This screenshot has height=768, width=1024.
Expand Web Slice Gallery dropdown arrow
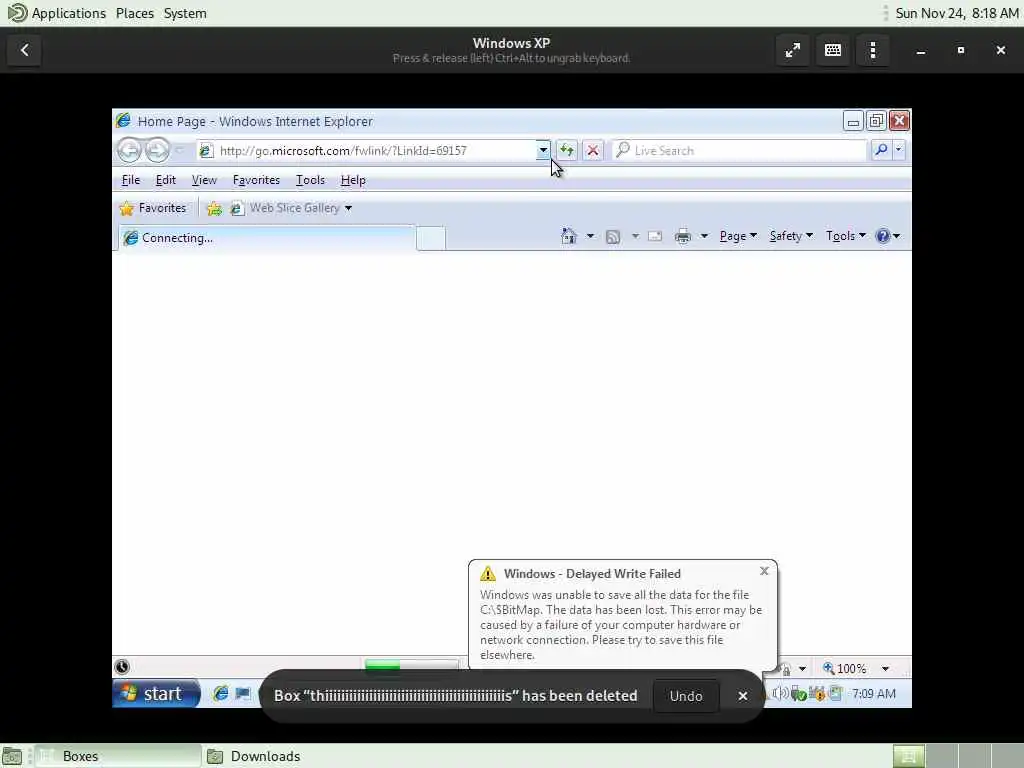pyautogui.click(x=348, y=208)
